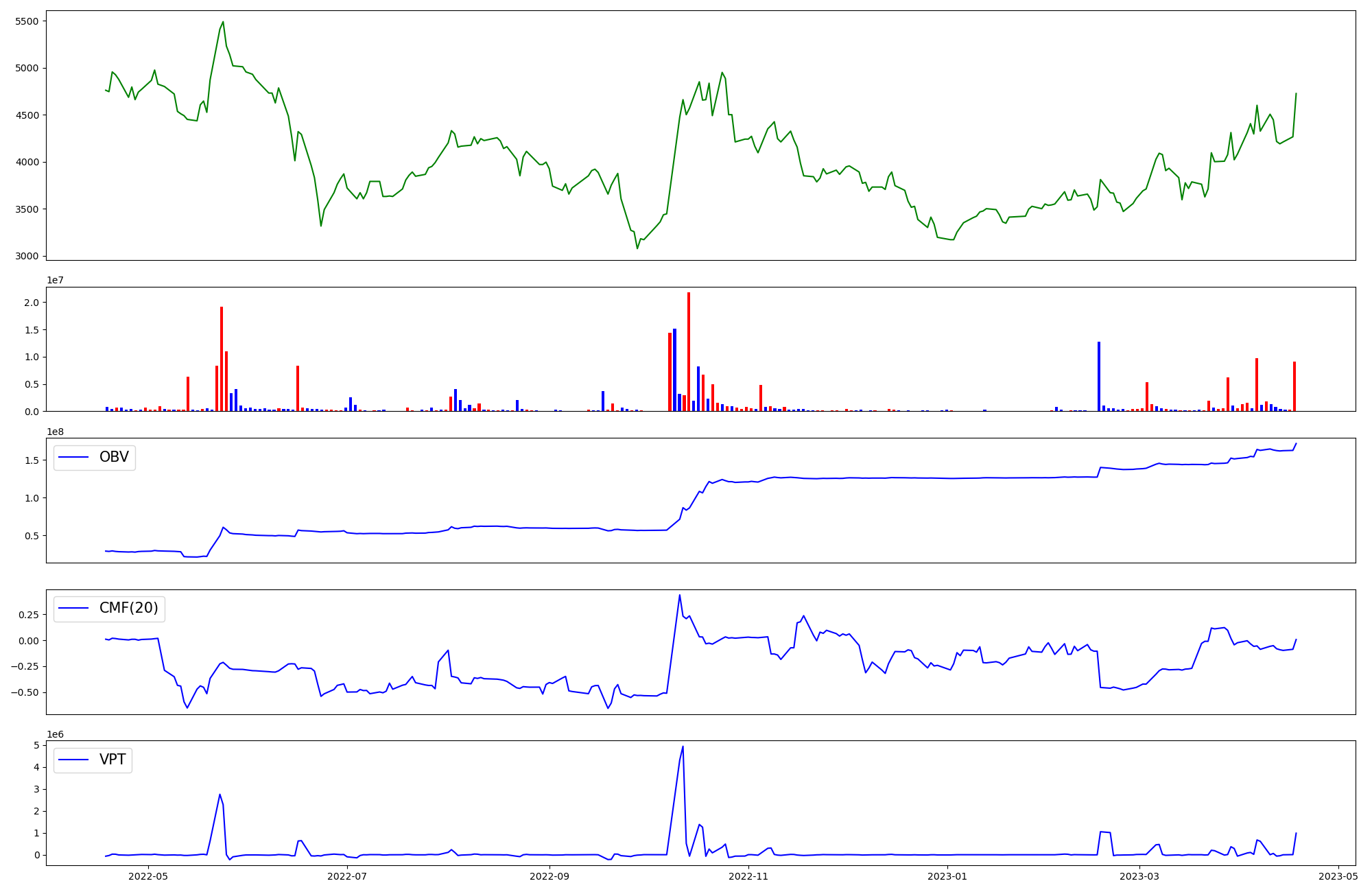Click the 2023-03 x-axis date label
This screenshot has width=1372, height=892.
[x=1139, y=876]
